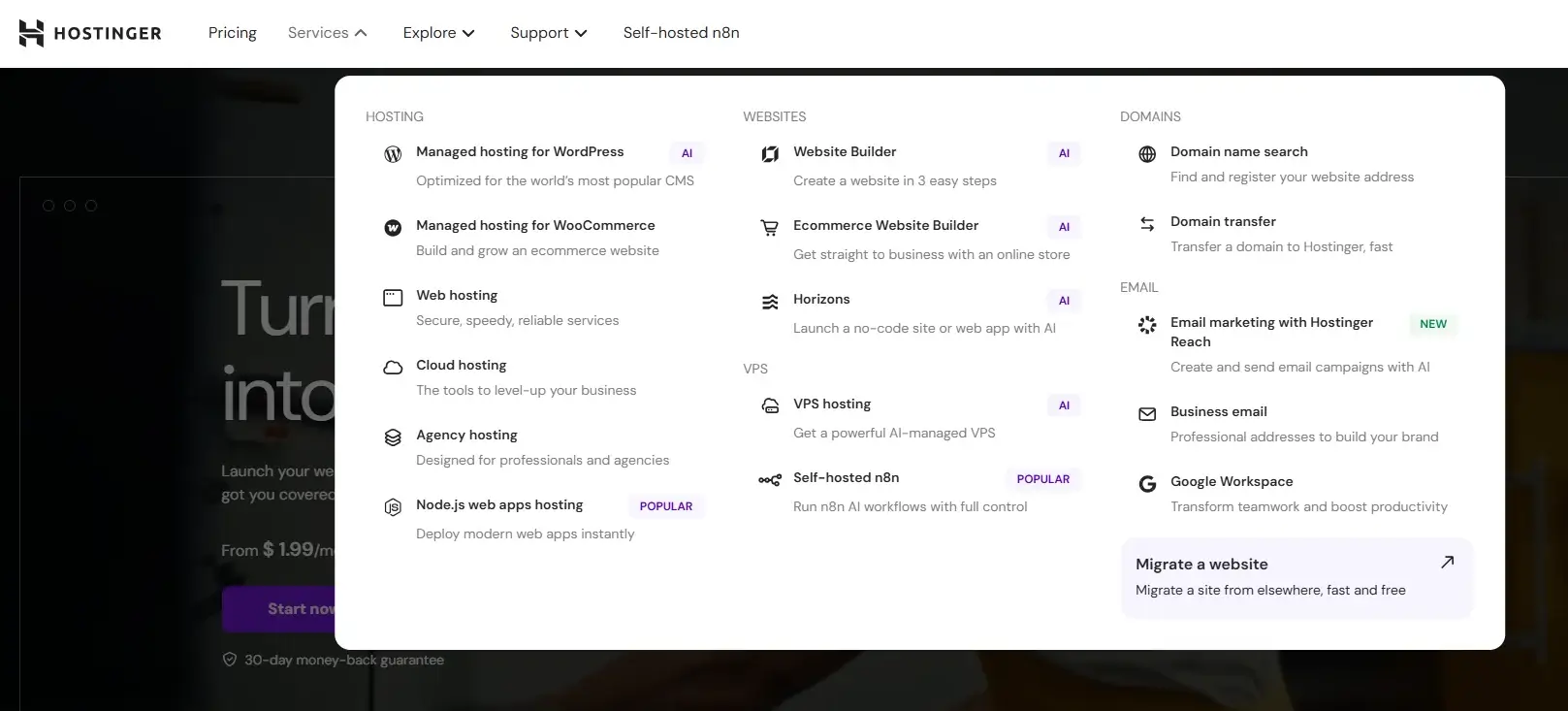1568x711 pixels.
Task: Choose Email marketing with Hostinger Reach
Action: click(x=1271, y=332)
